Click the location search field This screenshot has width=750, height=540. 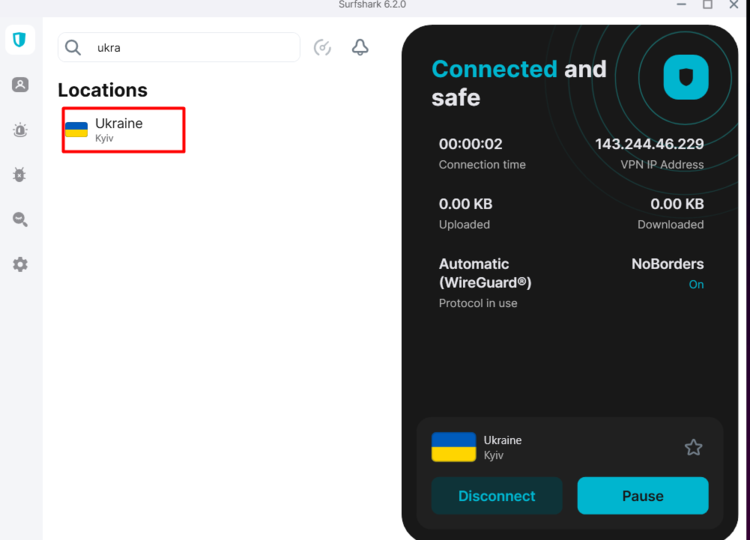point(190,47)
